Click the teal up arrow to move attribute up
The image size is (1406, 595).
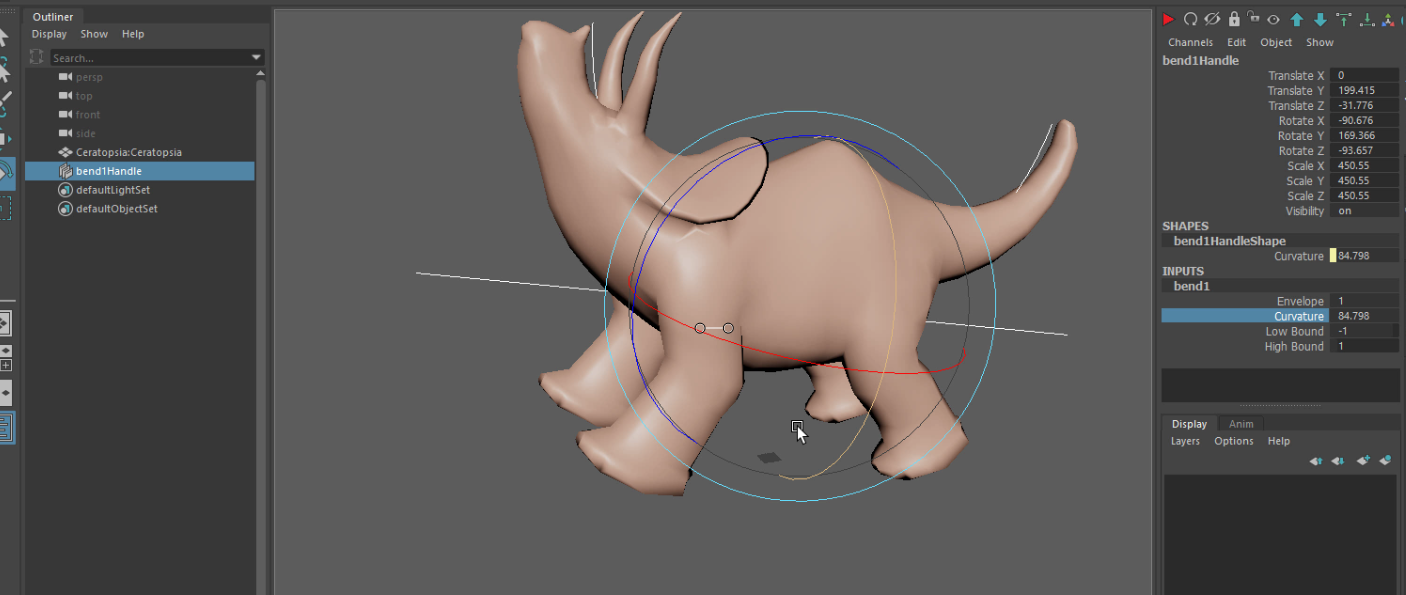tap(1297, 19)
